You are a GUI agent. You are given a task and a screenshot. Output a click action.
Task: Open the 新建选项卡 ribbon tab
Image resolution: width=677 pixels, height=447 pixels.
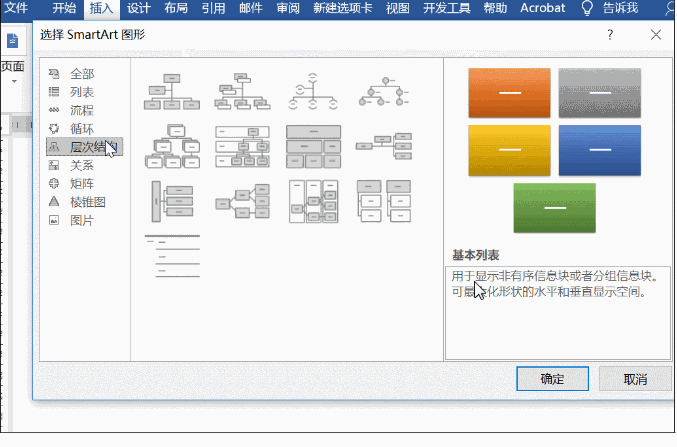point(343,8)
